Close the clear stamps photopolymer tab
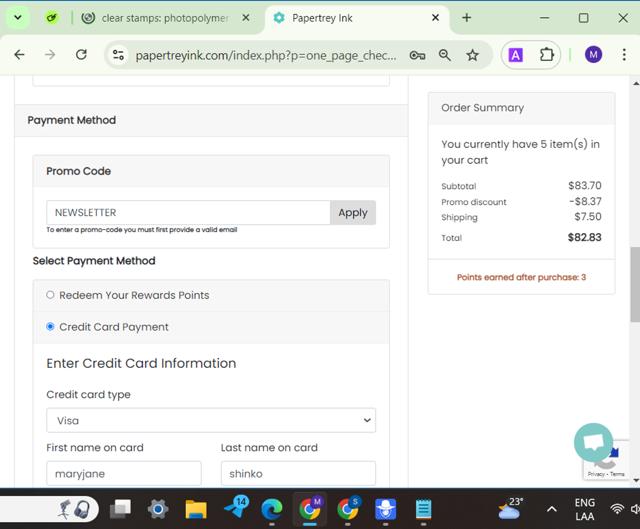 [246, 18]
